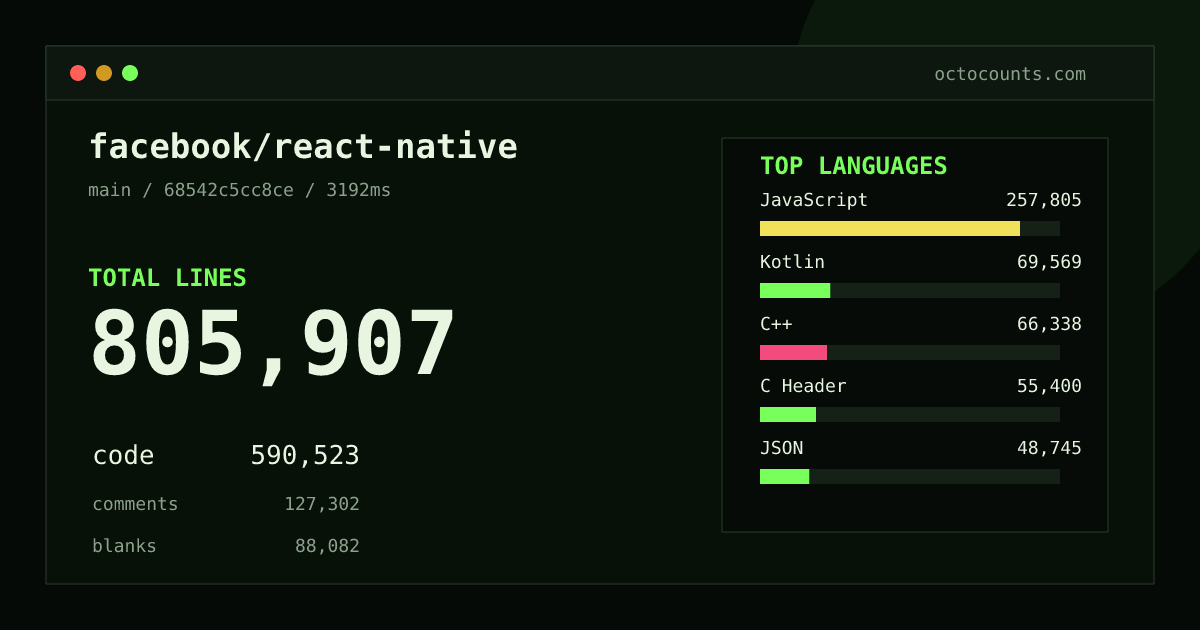Select the blanks row label

124,546
